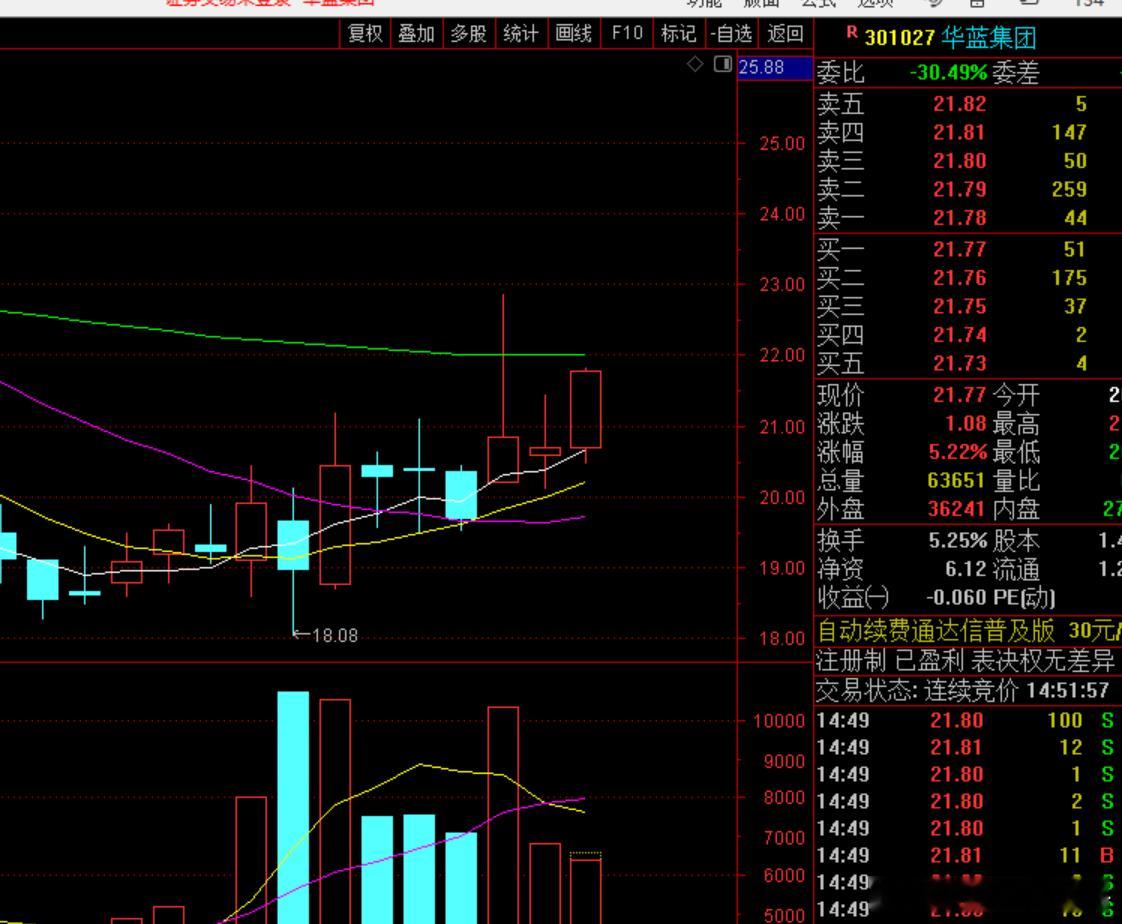The image size is (1122, 924).
Task: Select the 卖五 21.82 ask row
Action: click(967, 104)
